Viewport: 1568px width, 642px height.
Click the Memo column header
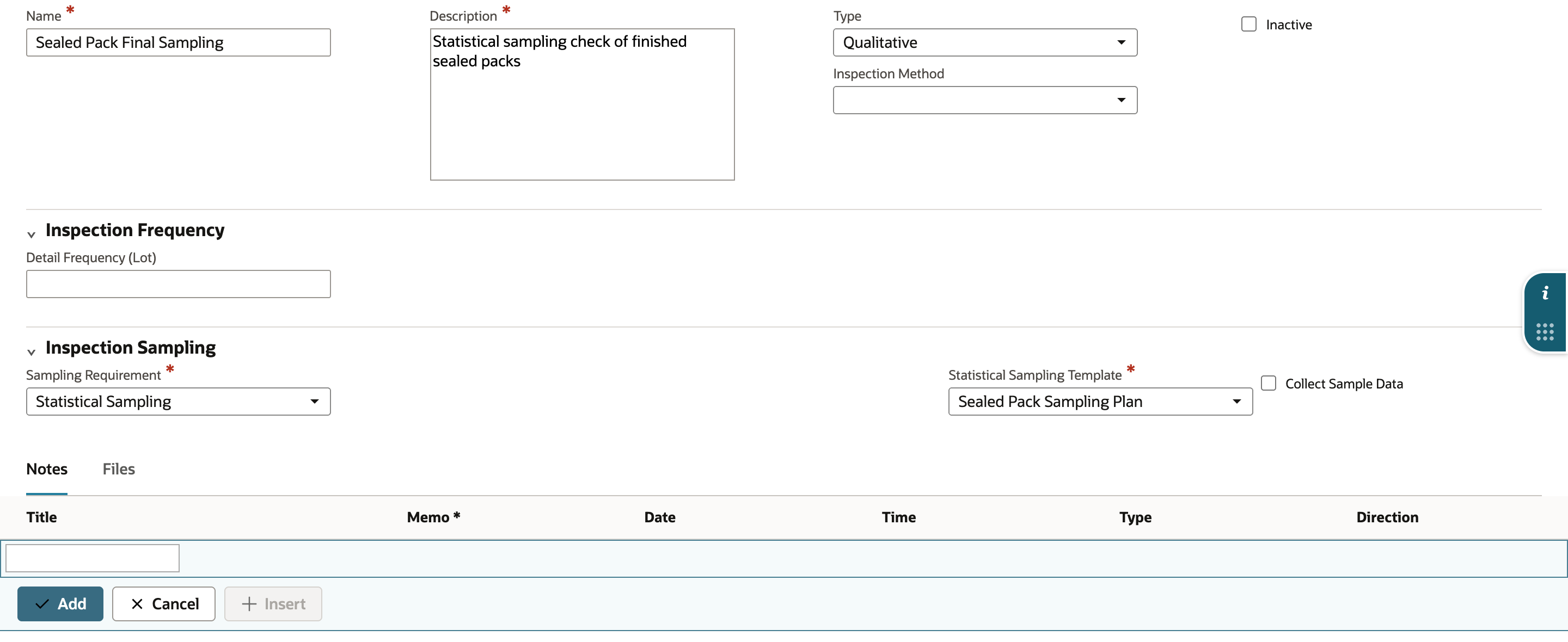(433, 517)
